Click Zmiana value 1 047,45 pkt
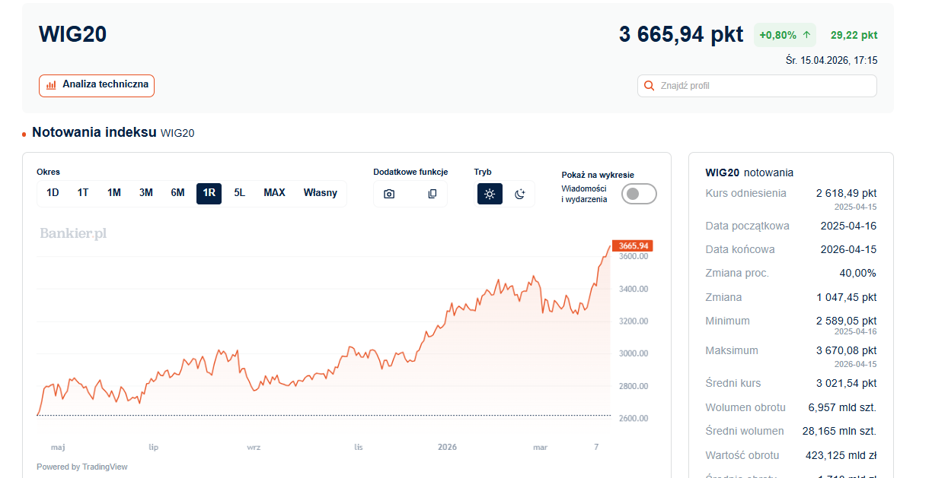The height and width of the screenshot is (478, 948). [846, 297]
